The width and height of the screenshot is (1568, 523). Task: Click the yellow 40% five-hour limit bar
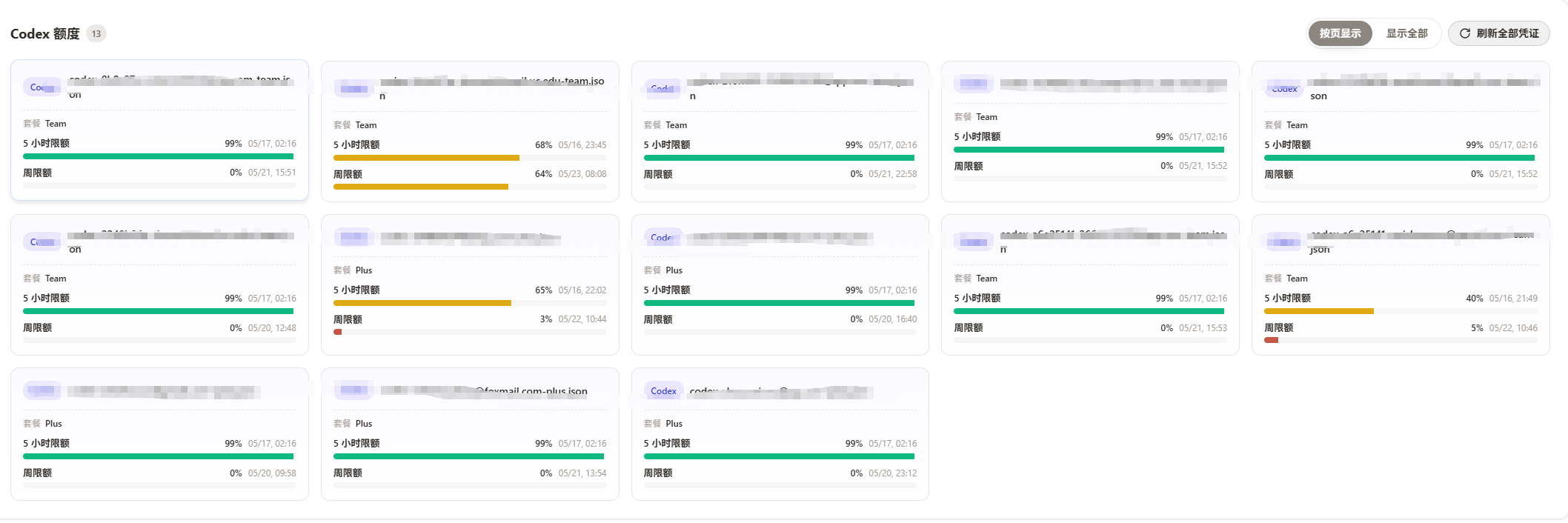(x=1319, y=311)
